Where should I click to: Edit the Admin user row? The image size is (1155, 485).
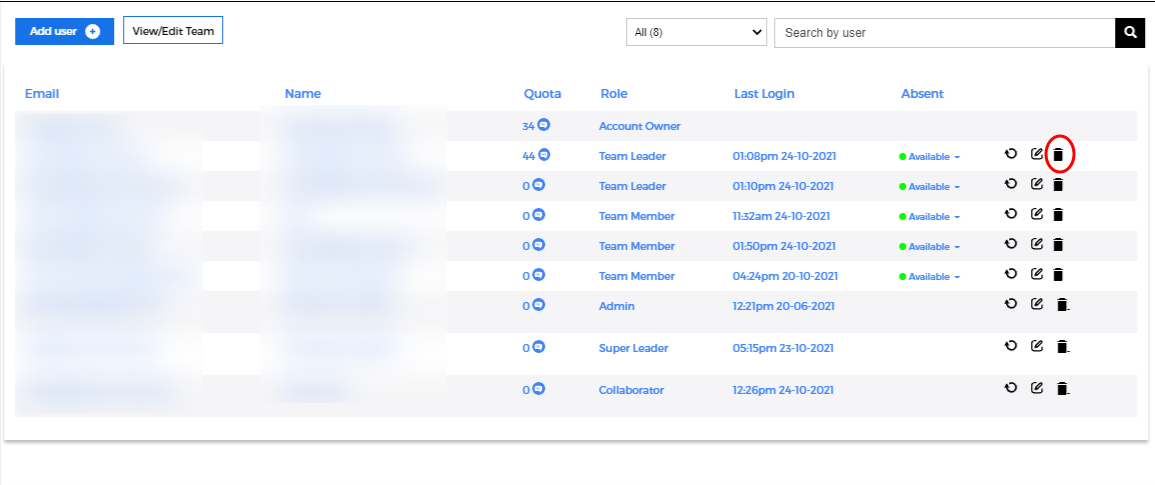1037,304
